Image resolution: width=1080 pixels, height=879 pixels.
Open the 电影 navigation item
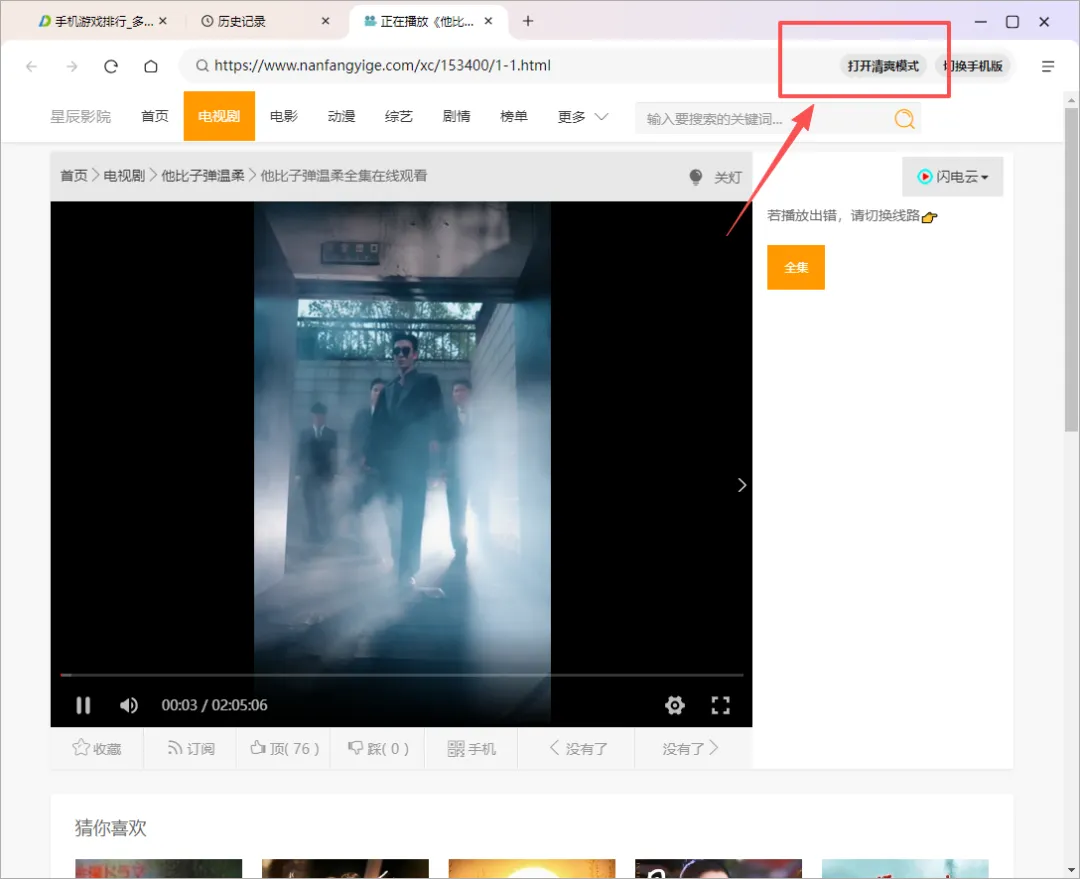coord(284,116)
